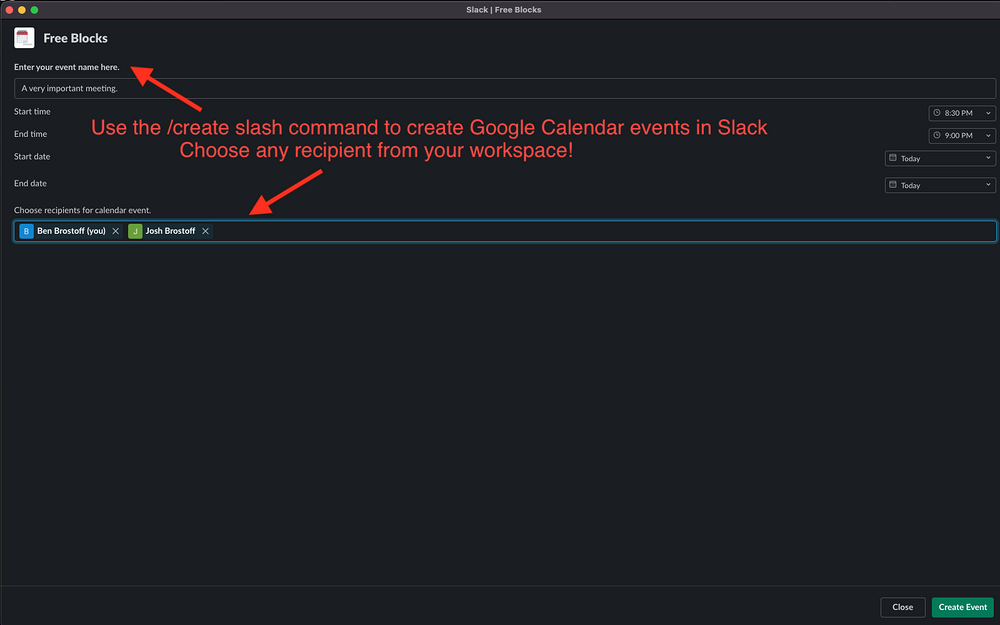The image size is (1000, 625).
Task: Click the green fullscreen window button
Action: (34, 10)
